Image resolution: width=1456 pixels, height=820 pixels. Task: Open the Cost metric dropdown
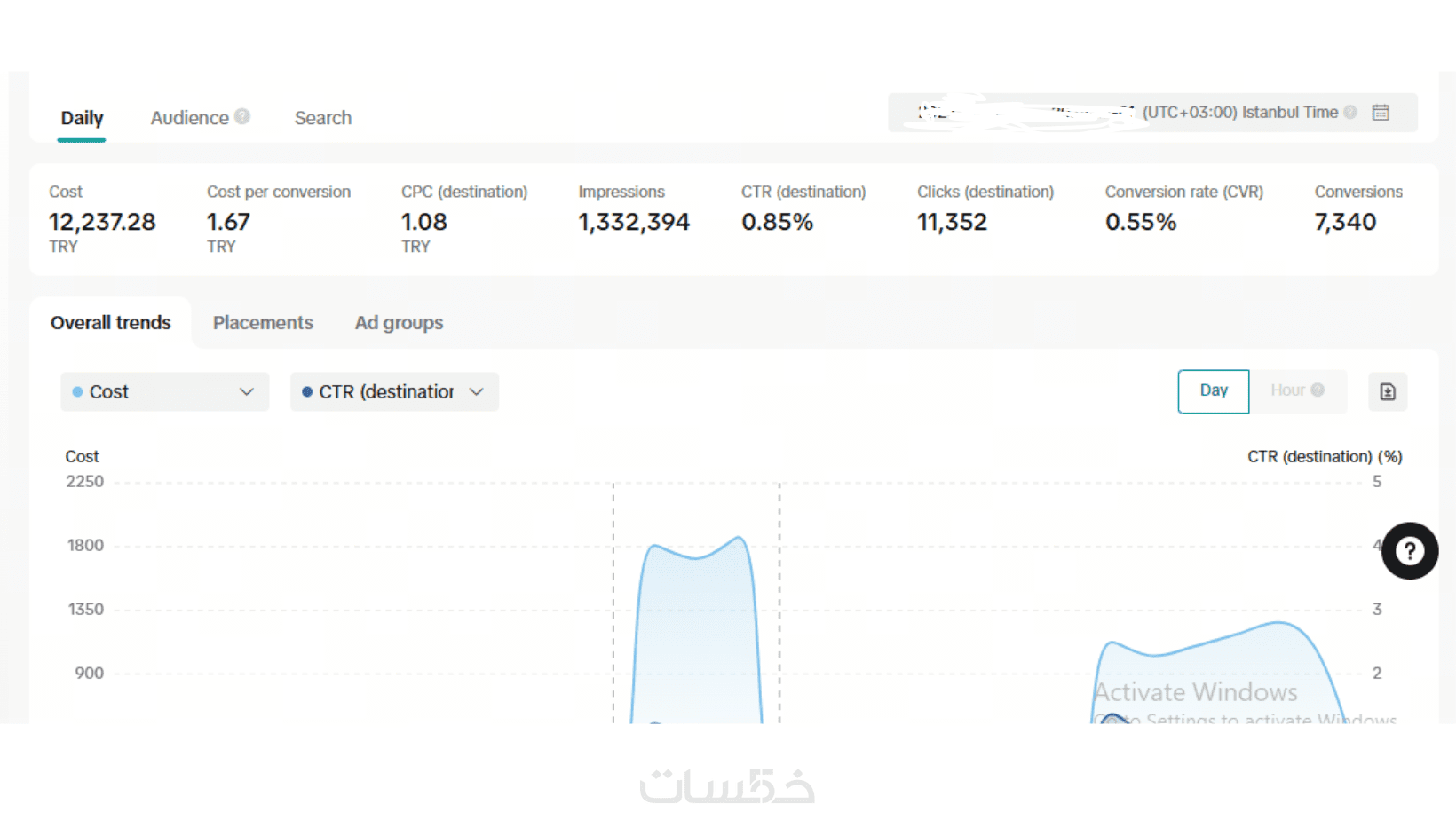click(x=164, y=391)
